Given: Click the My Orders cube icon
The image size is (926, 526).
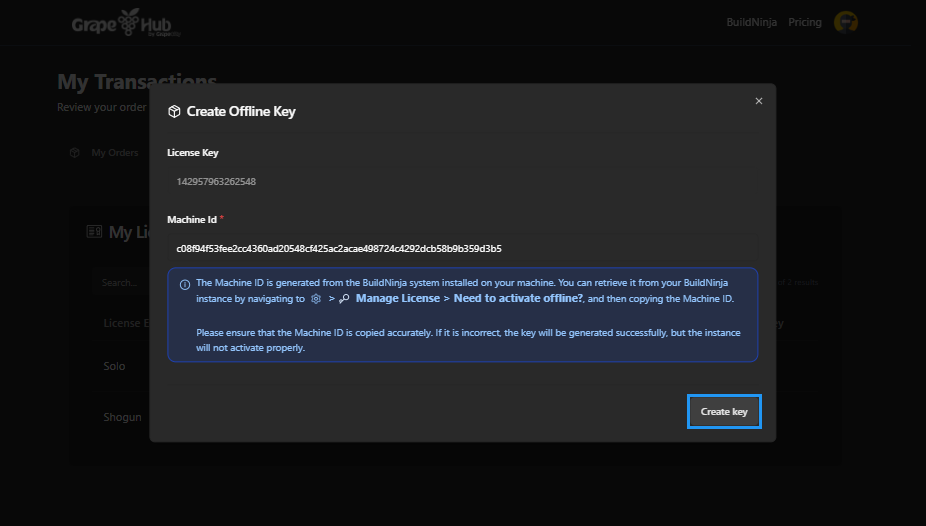Looking at the screenshot, I should [x=74, y=153].
